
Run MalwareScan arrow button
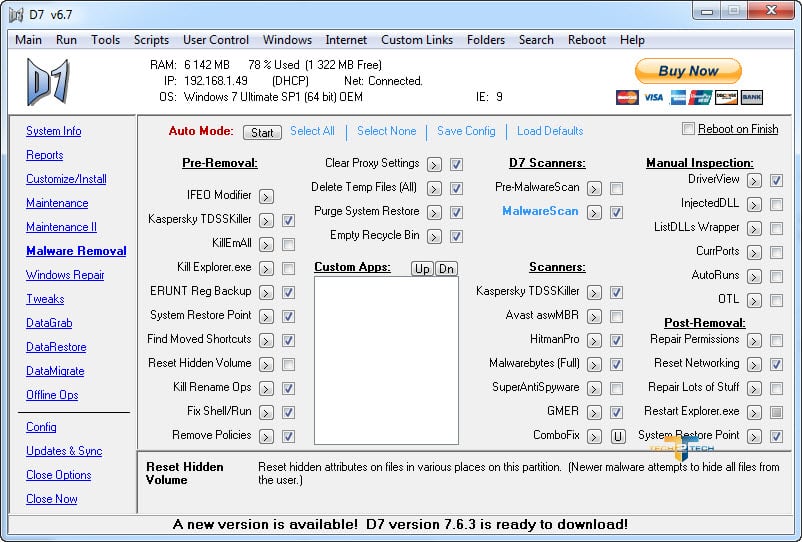594,213
